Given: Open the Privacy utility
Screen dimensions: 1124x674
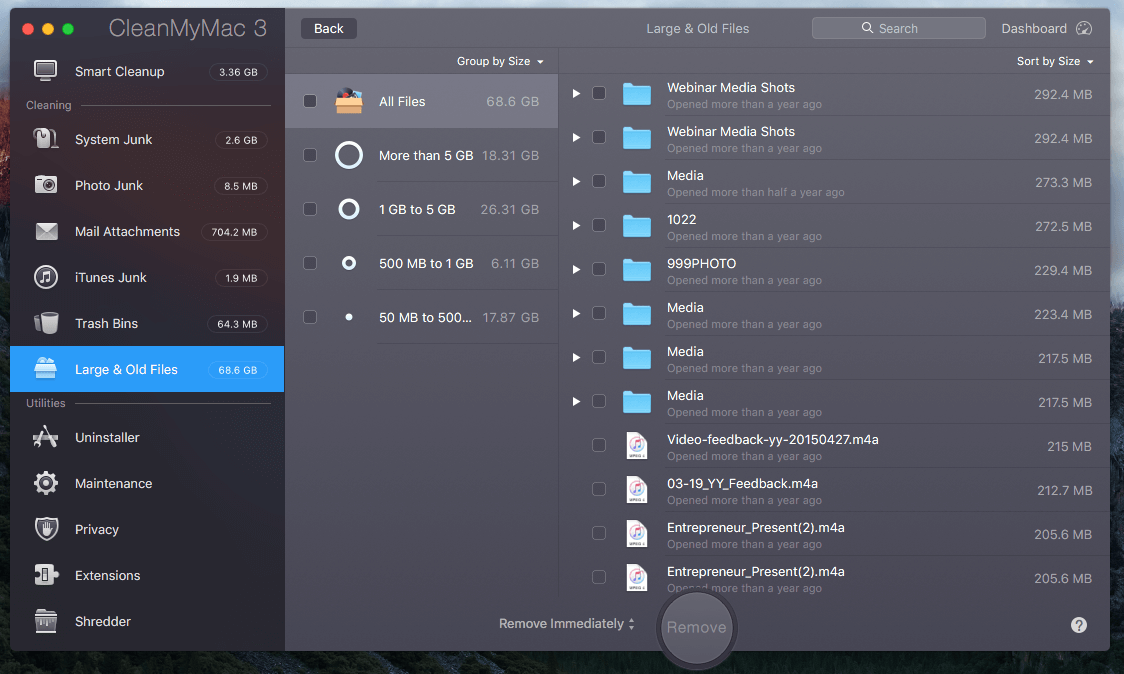Looking at the screenshot, I should click(147, 529).
